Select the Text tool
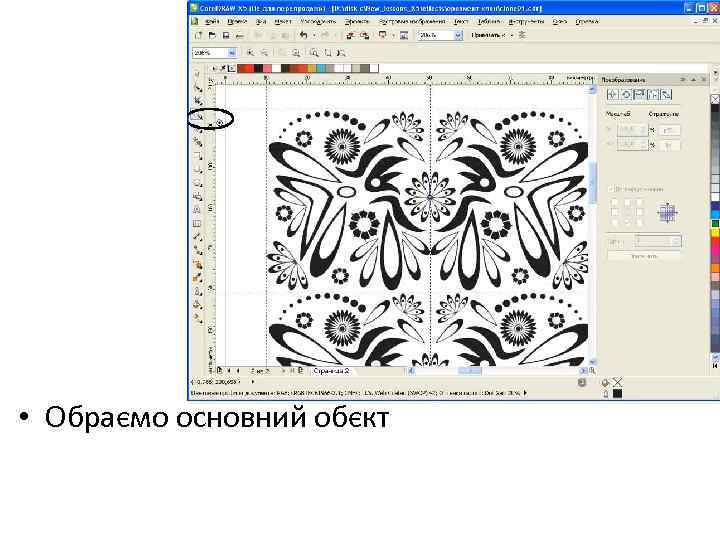720x540 pixels. pos(197,210)
